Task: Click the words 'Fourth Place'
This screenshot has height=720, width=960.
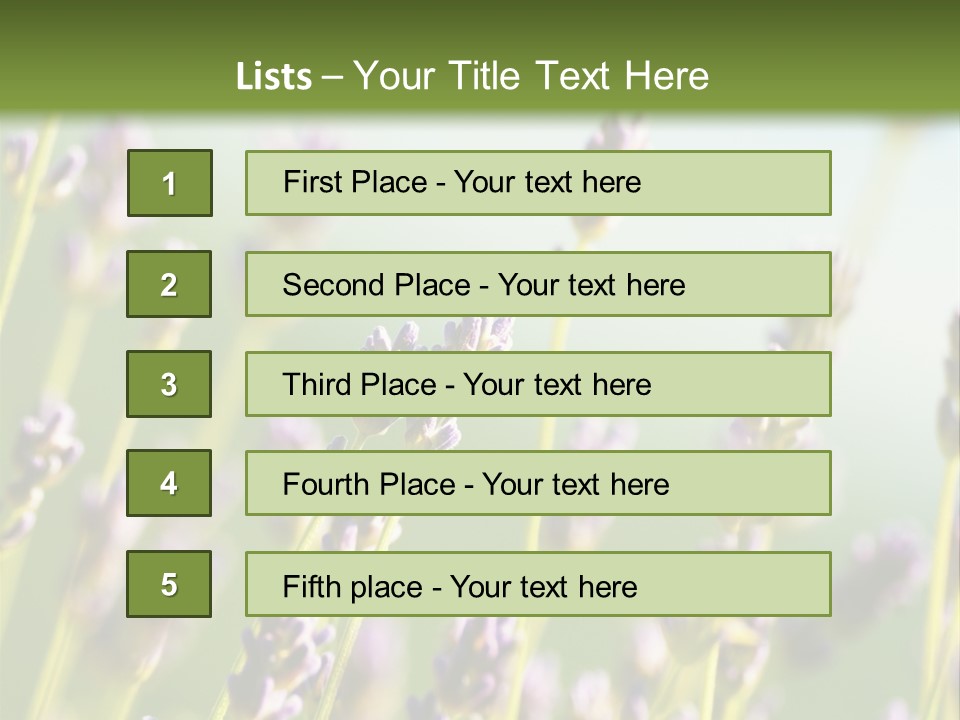Action: coord(369,484)
